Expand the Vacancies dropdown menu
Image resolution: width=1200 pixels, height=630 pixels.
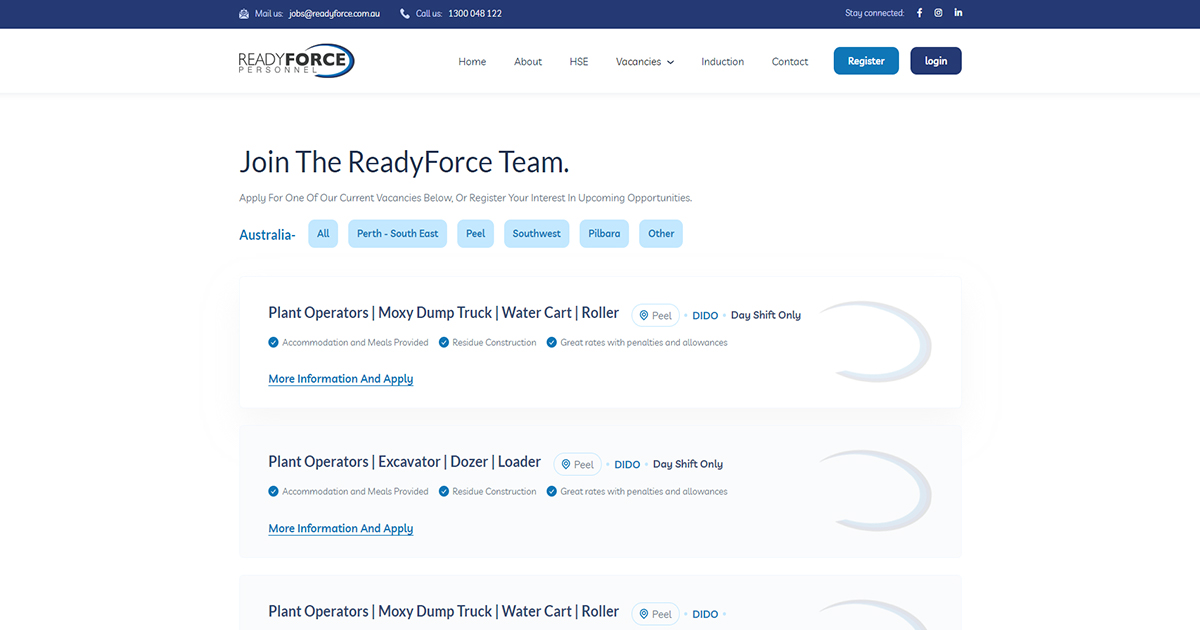644,61
